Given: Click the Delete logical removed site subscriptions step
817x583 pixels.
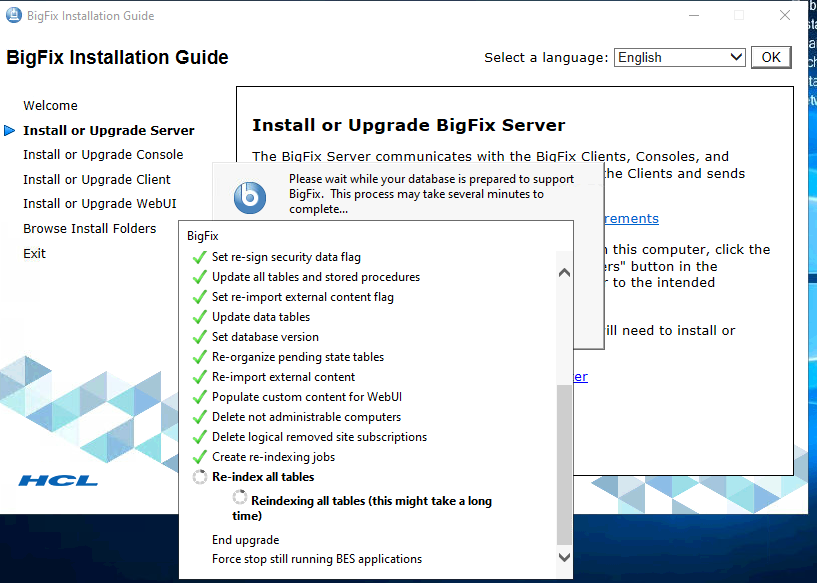Looking at the screenshot, I should [x=319, y=437].
